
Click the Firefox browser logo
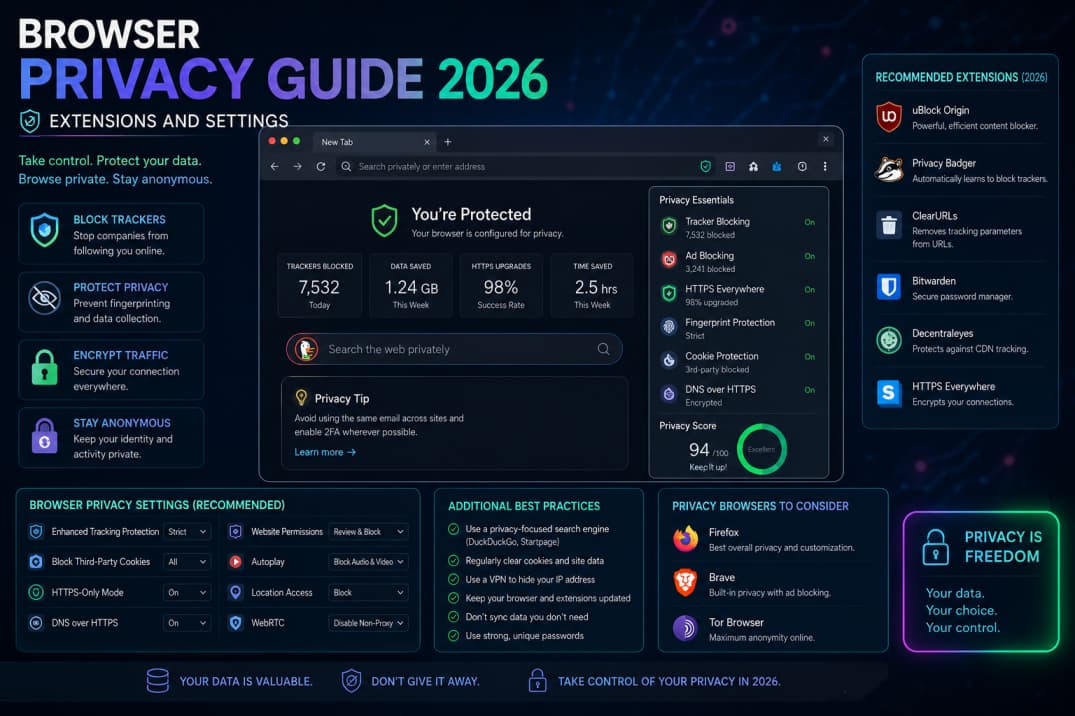(x=685, y=539)
